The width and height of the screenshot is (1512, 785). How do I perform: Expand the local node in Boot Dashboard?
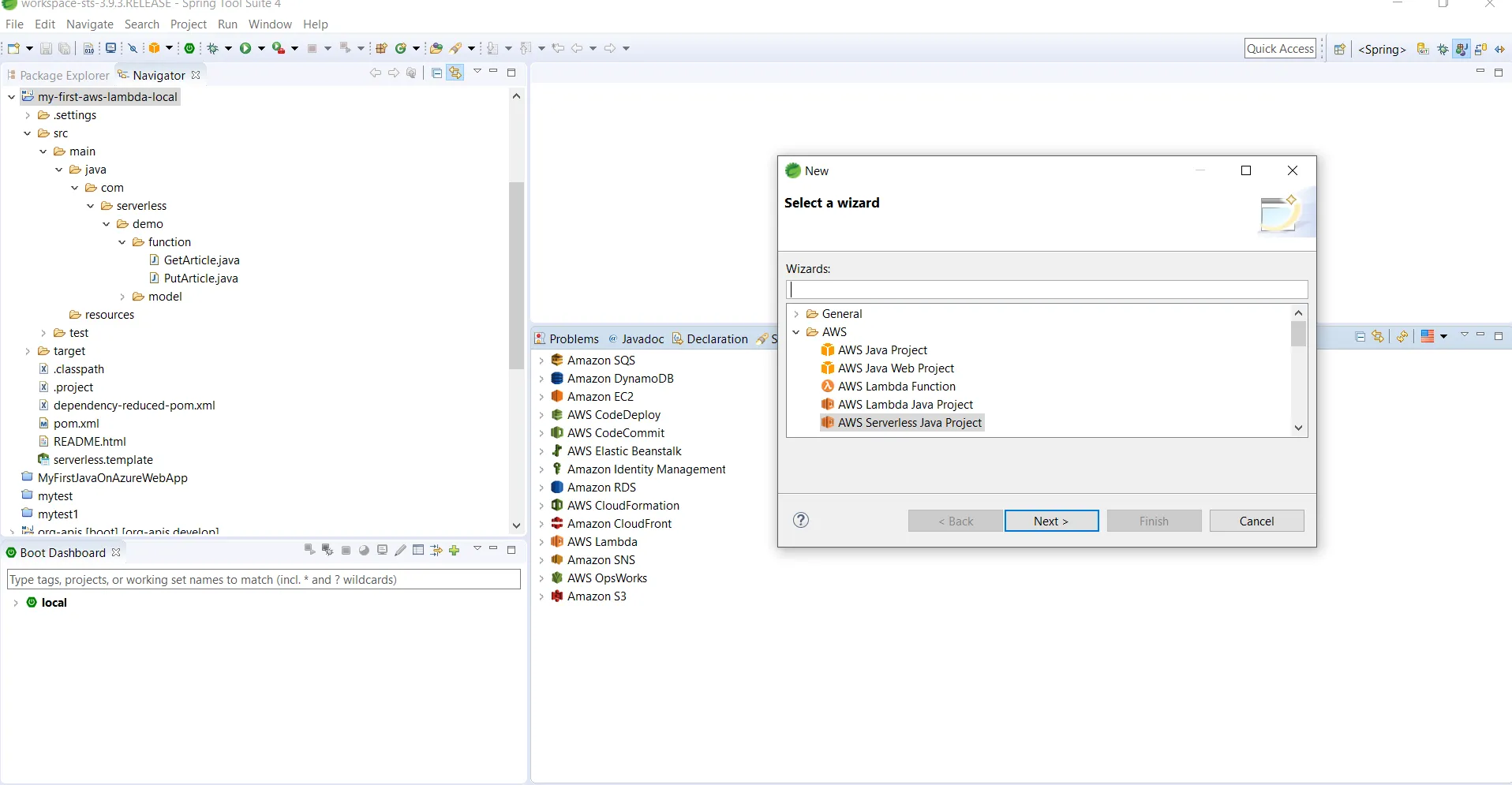pos(16,603)
